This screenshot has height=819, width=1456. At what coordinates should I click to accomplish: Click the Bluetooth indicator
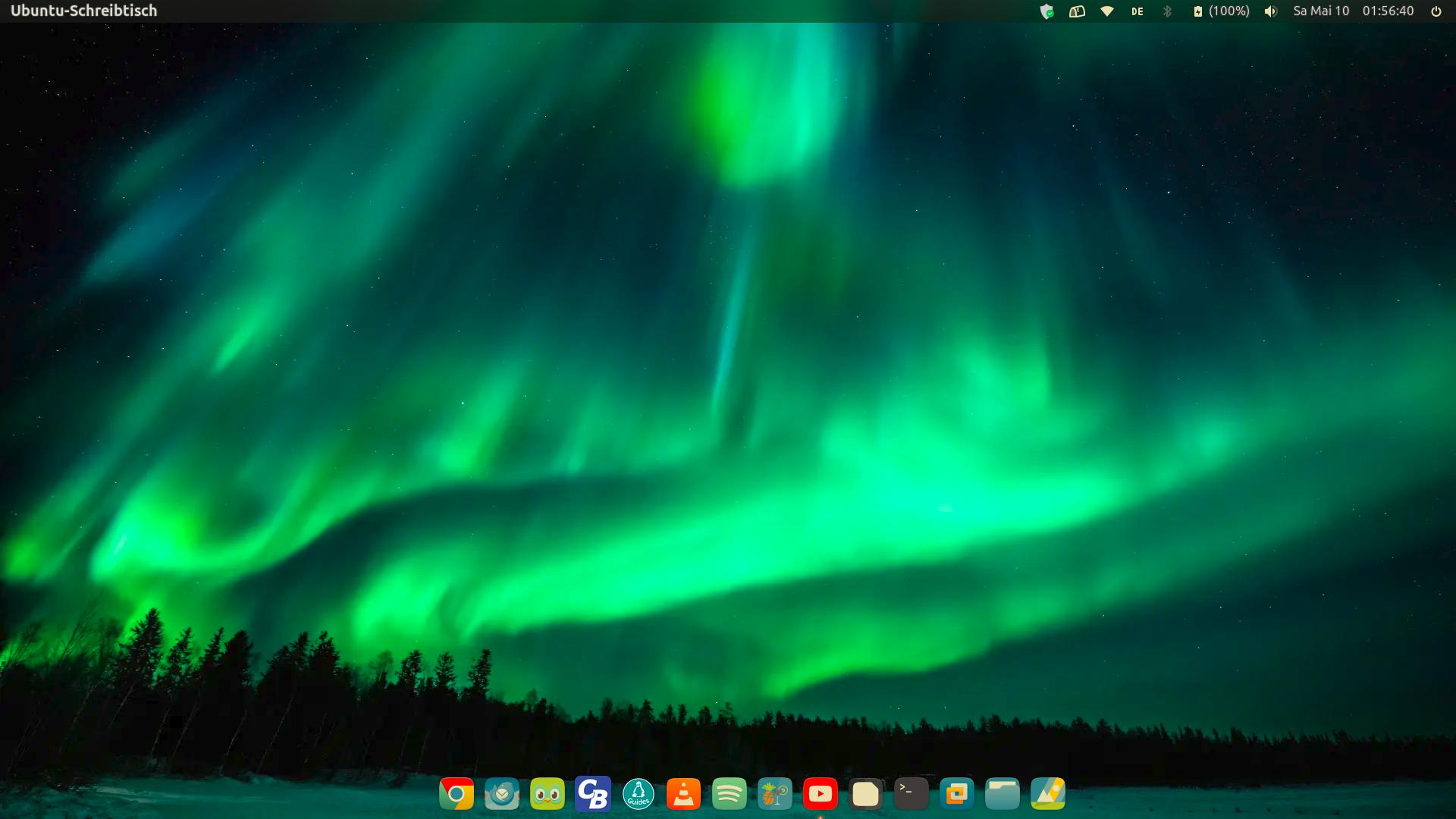coord(1168,11)
